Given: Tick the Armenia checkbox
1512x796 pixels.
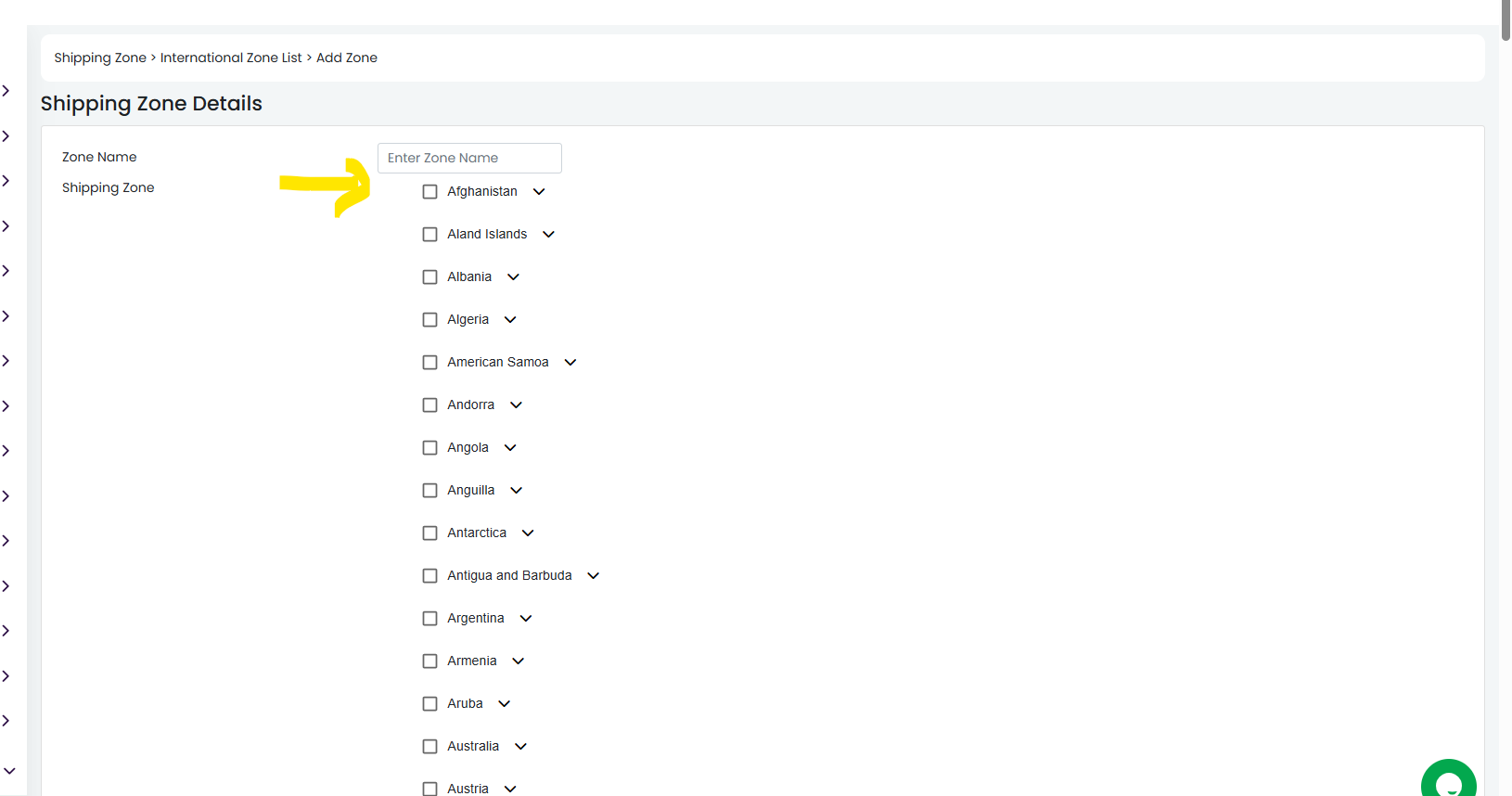Looking at the screenshot, I should coord(429,661).
